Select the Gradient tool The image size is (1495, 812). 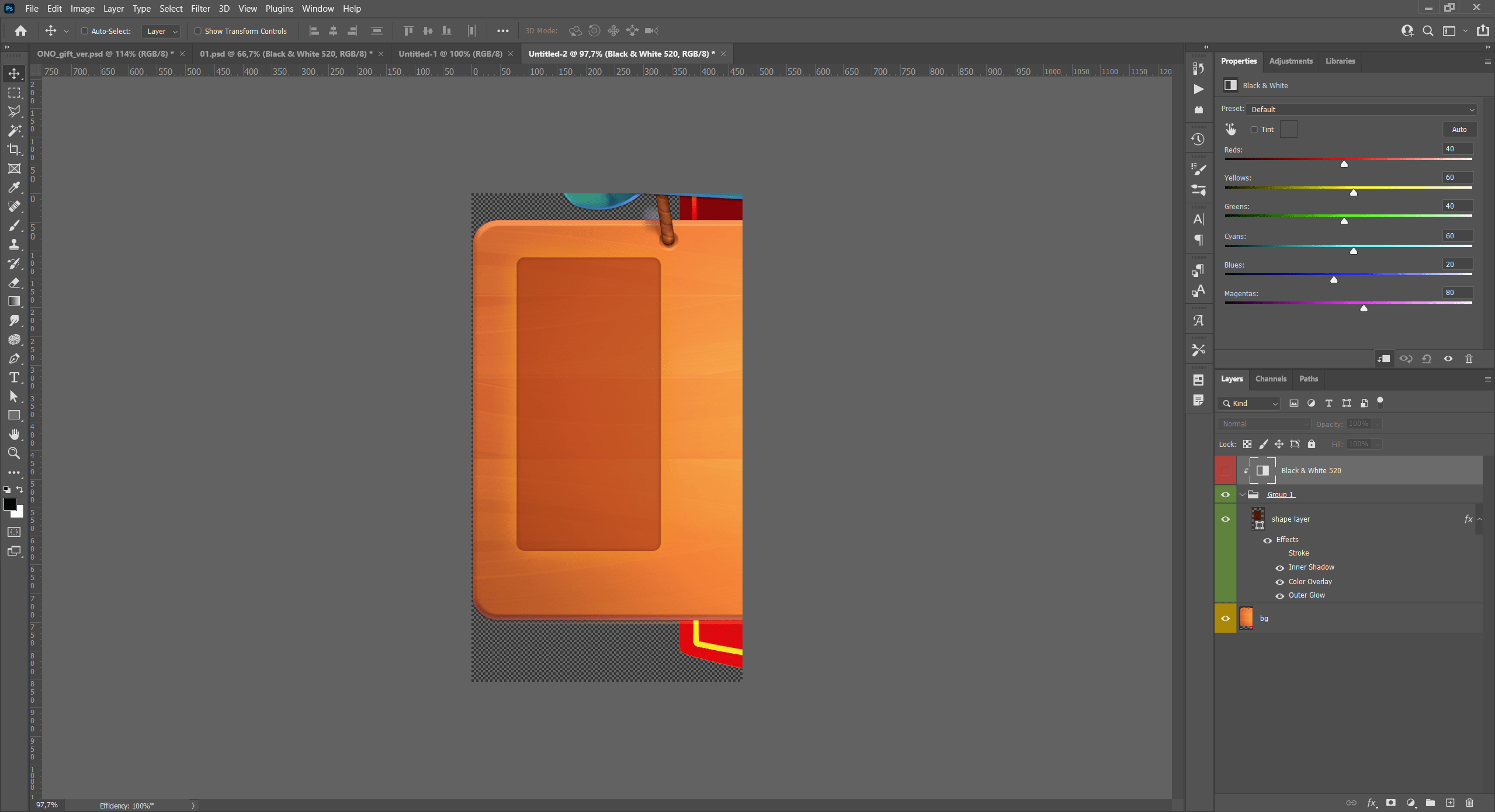pyautogui.click(x=14, y=301)
